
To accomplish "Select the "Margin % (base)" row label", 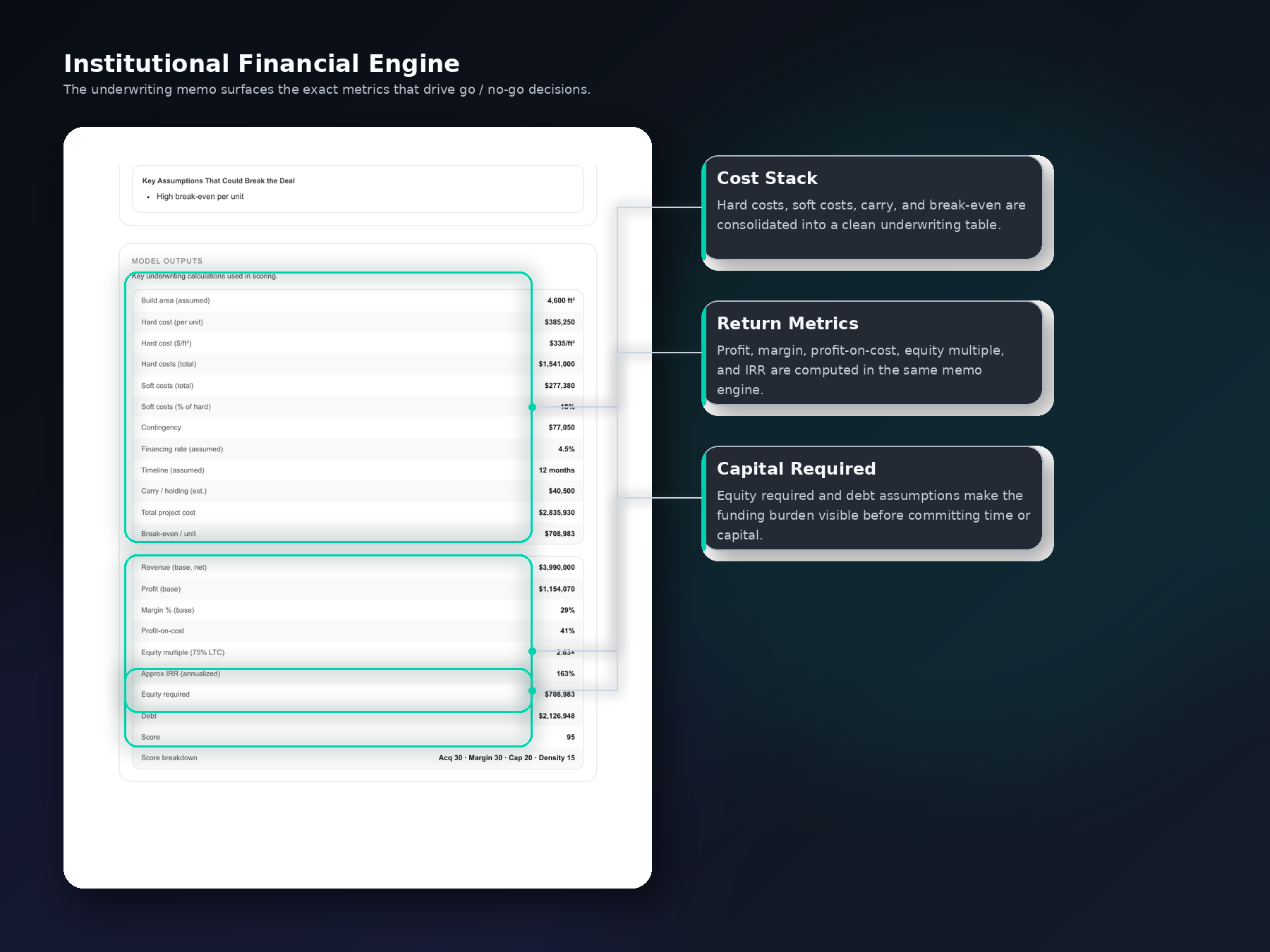I will (x=167, y=610).
